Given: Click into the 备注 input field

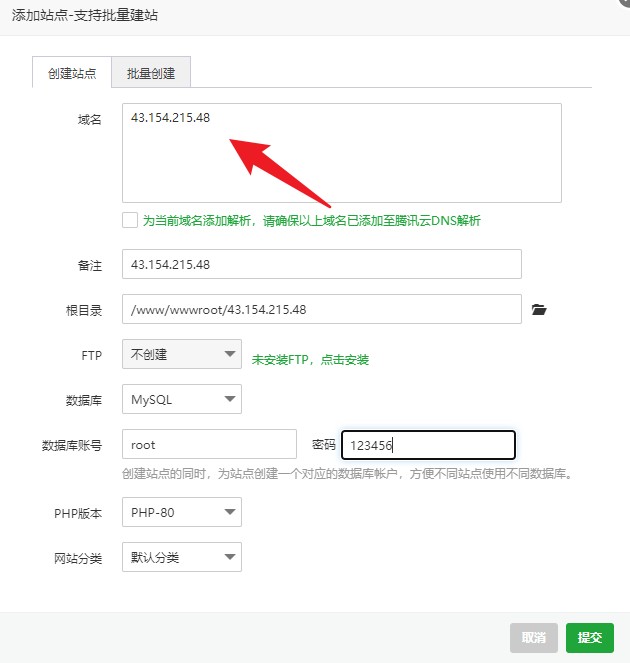Looking at the screenshot, I should click(x=321, y=264).
